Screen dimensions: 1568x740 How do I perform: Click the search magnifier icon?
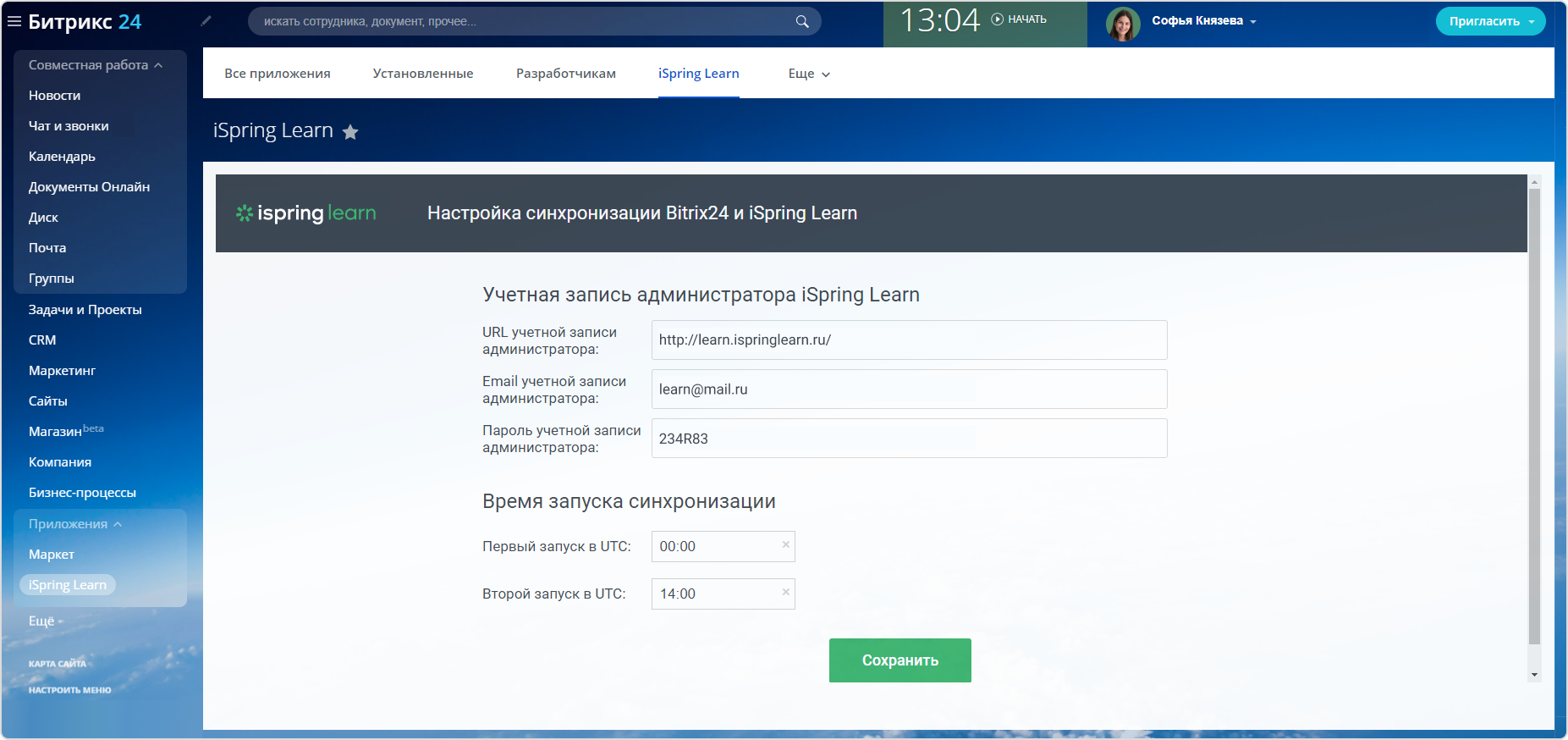click(x=802, y=21)
